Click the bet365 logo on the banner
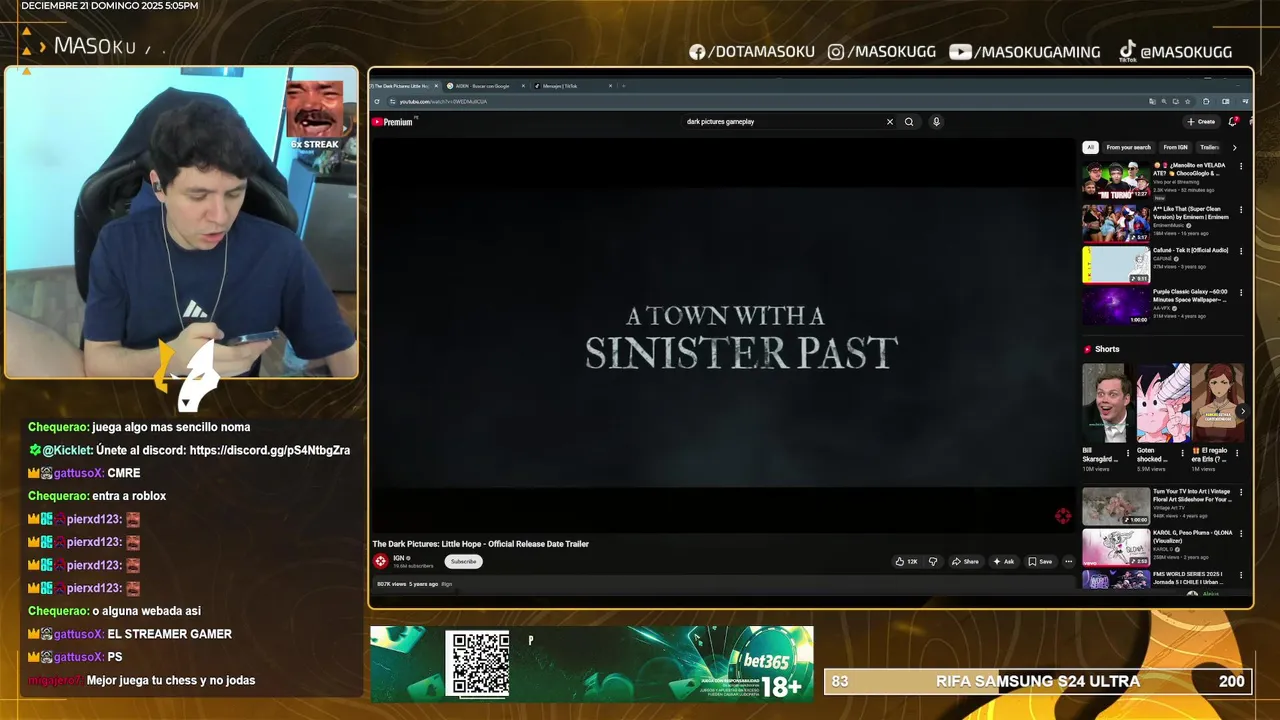Screen dimensions: 1280x720 click(766, 662)
